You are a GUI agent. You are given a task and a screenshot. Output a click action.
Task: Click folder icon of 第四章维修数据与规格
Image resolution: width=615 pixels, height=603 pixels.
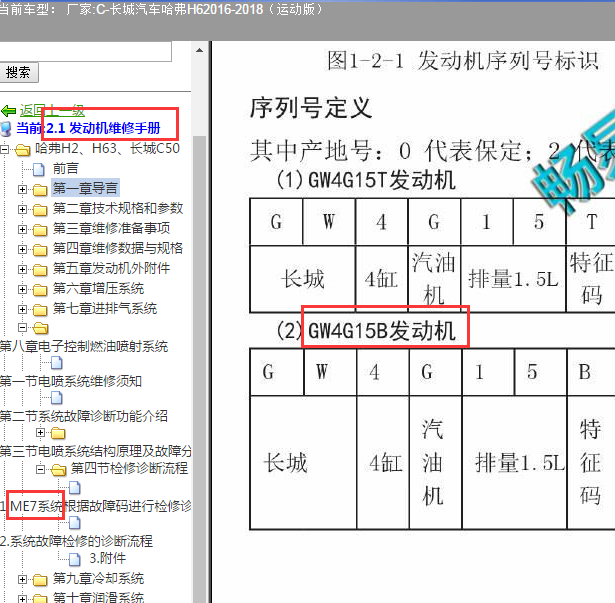(40, 250)
